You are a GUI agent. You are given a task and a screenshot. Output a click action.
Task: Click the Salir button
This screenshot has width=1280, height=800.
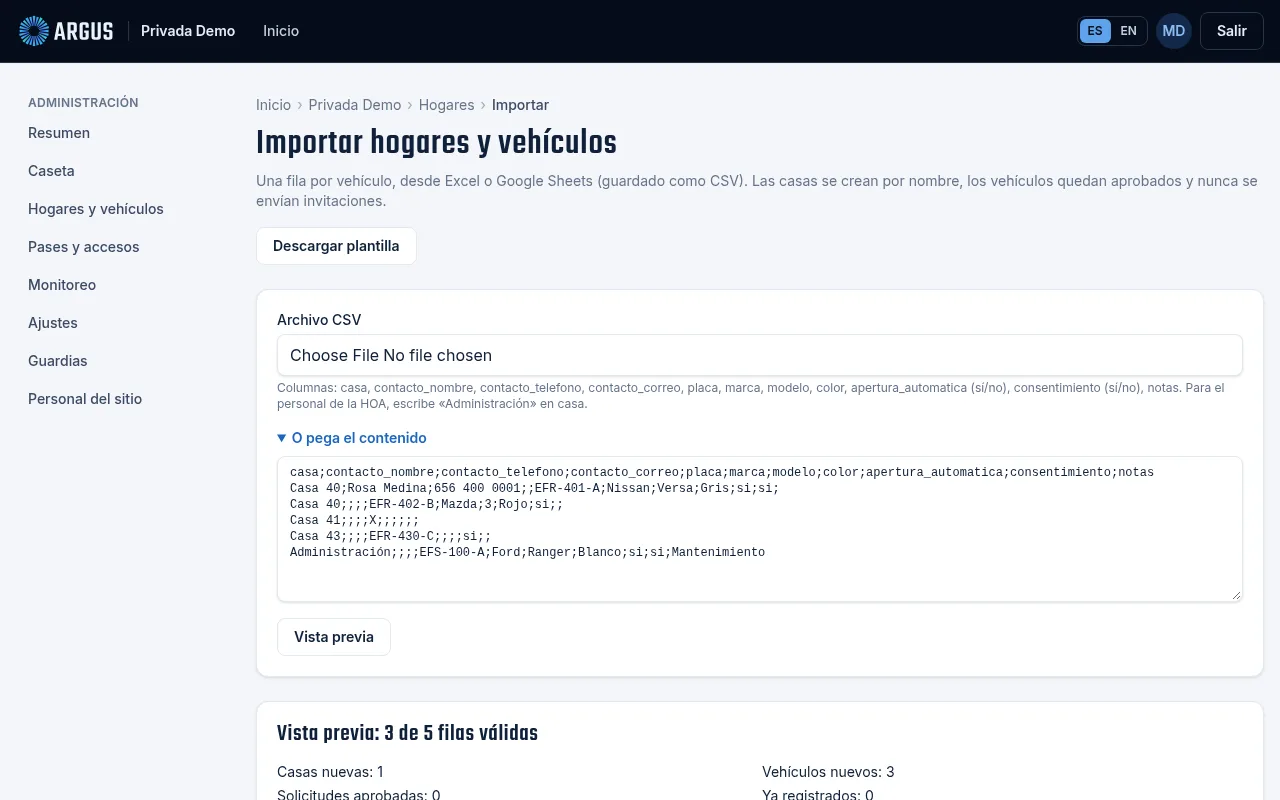[x=1232, y=31]
